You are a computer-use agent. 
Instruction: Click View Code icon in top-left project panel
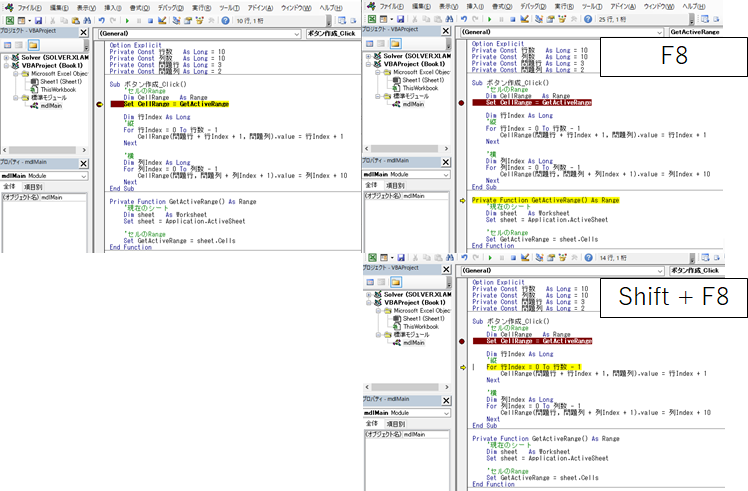point(8,45)
